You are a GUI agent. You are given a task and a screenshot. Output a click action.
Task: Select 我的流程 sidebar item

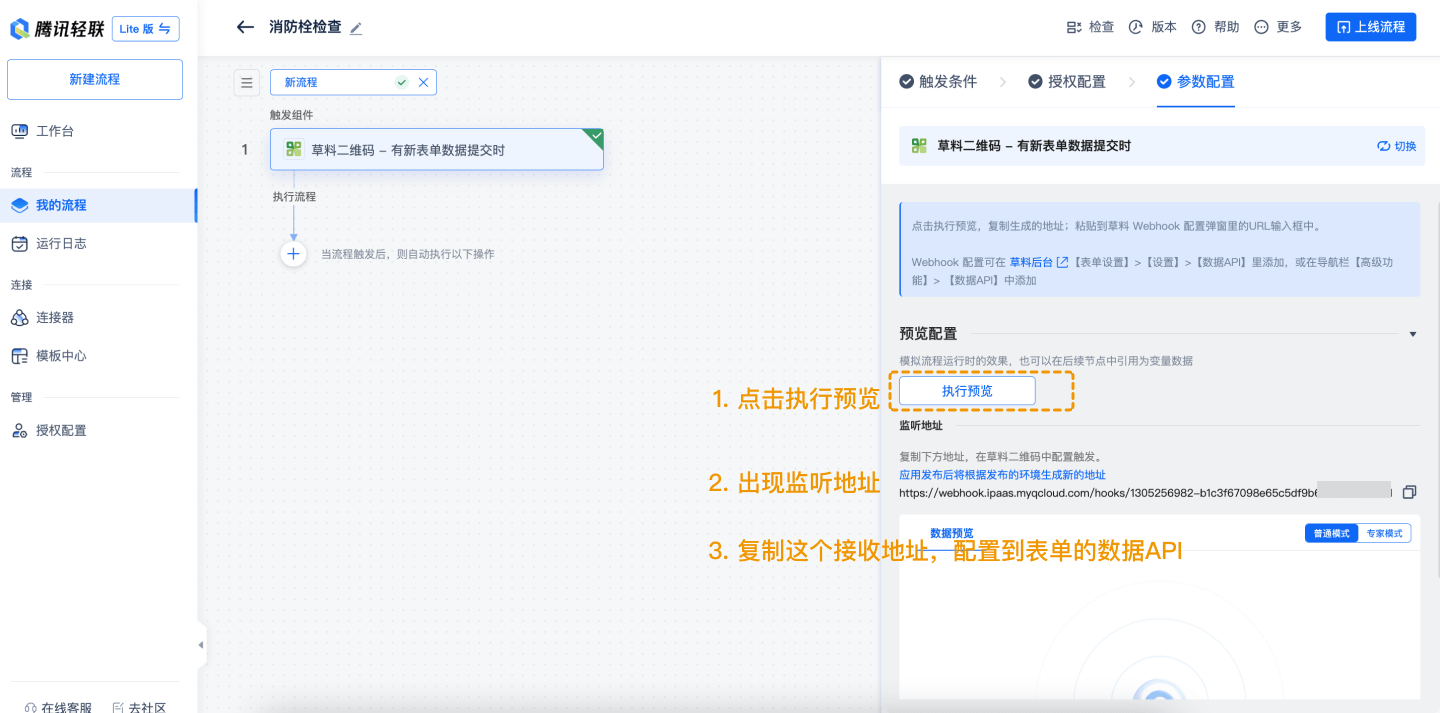[98, 205]
